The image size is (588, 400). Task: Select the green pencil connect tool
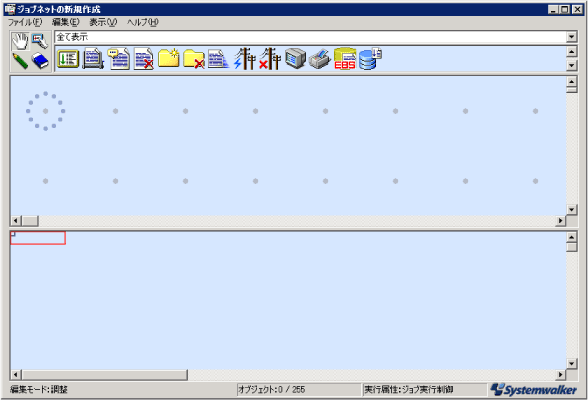[x=20, y=61]
